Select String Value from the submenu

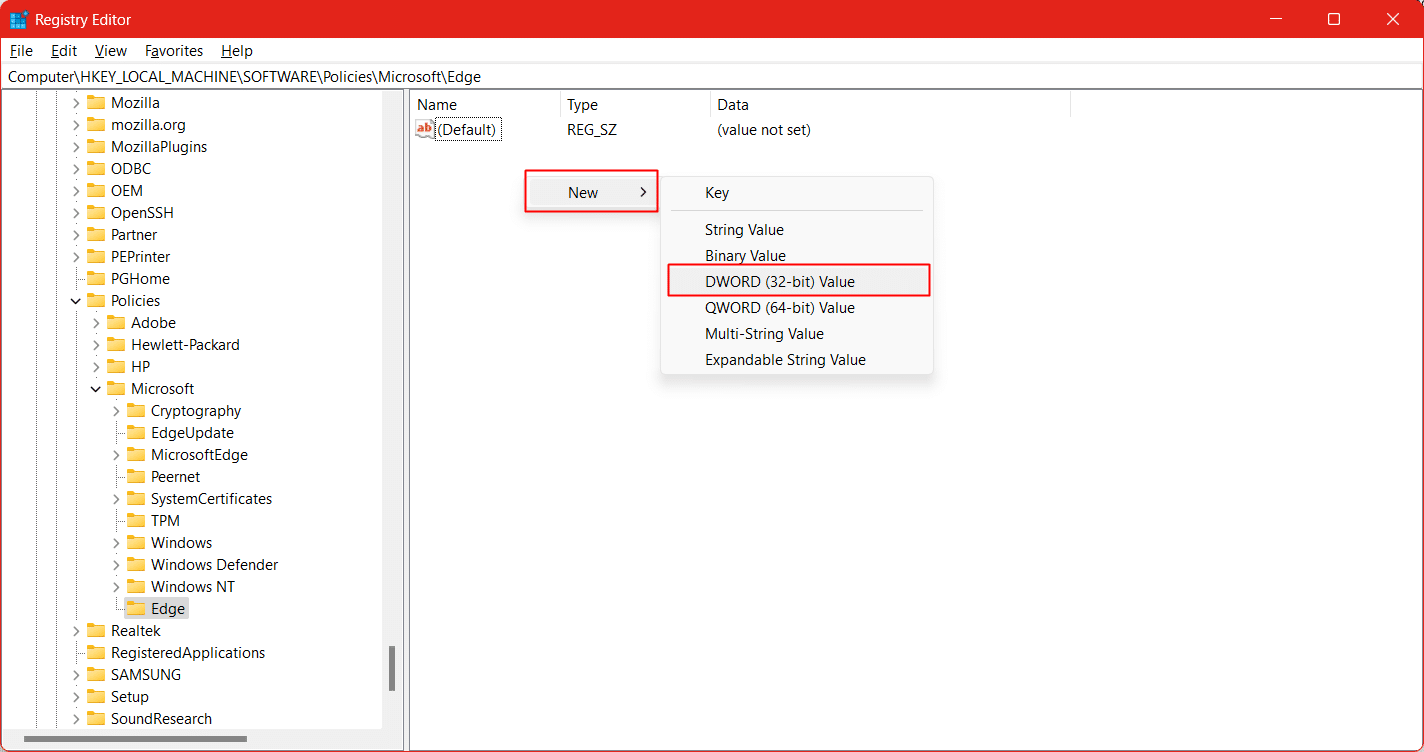tap(797, 230)
